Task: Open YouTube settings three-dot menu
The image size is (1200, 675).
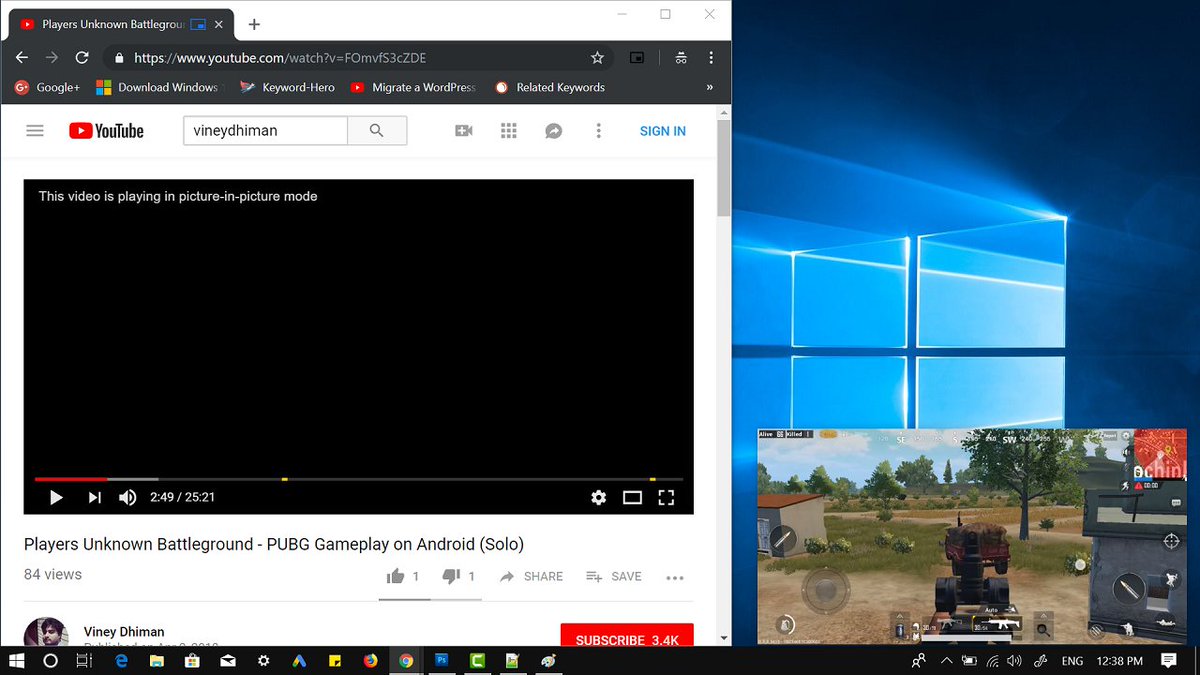Action: (x=598, y=131)
